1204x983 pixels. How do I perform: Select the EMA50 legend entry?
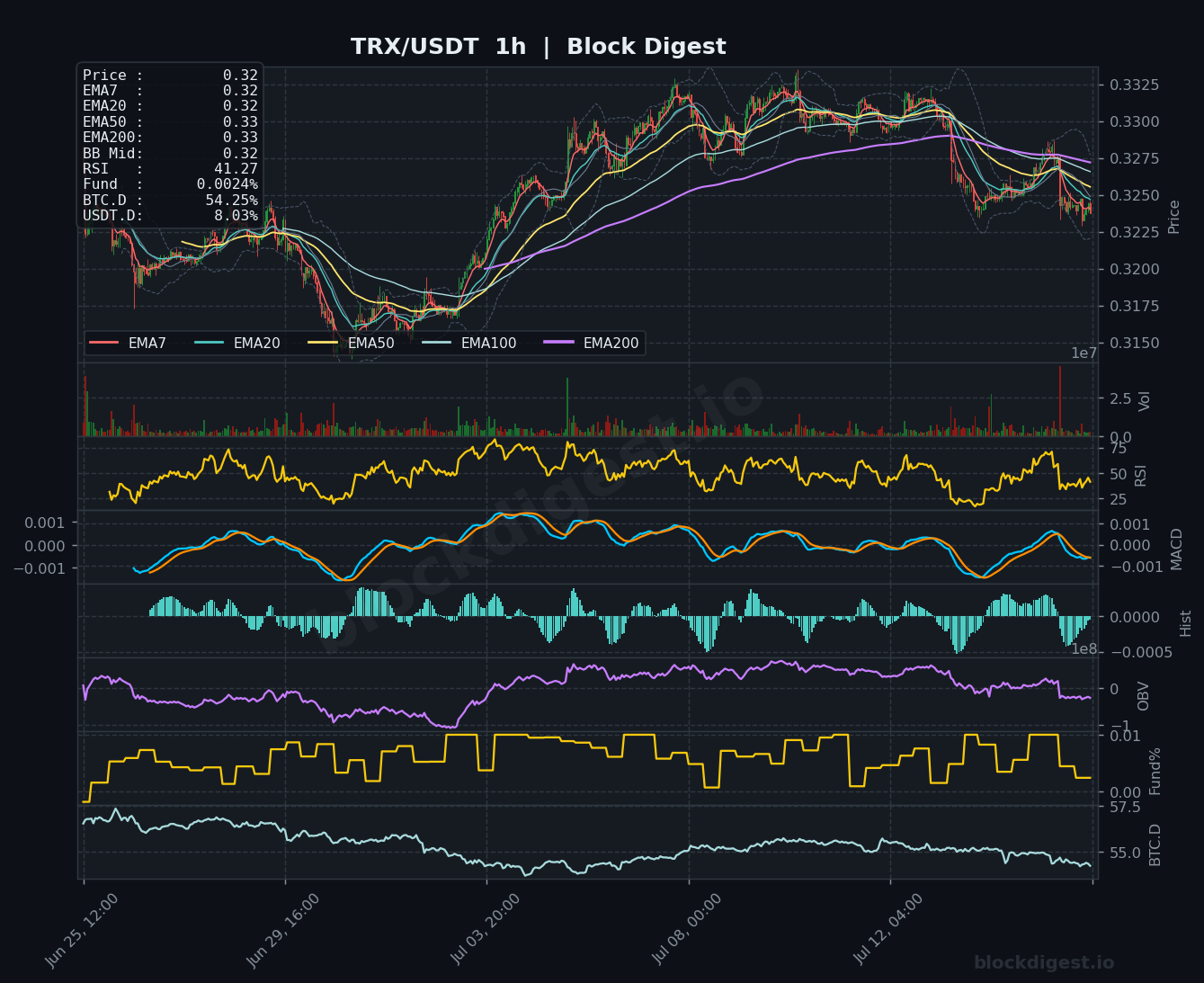[x=351, y=343]
